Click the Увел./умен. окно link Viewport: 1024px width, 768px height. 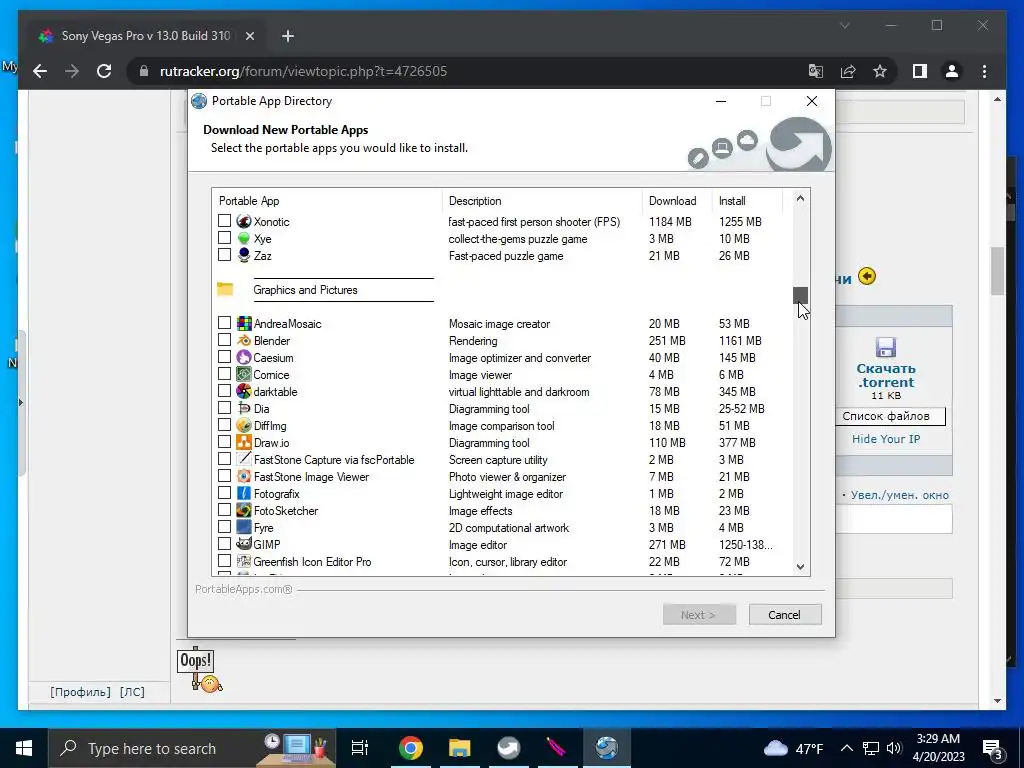tap(899, 495)
